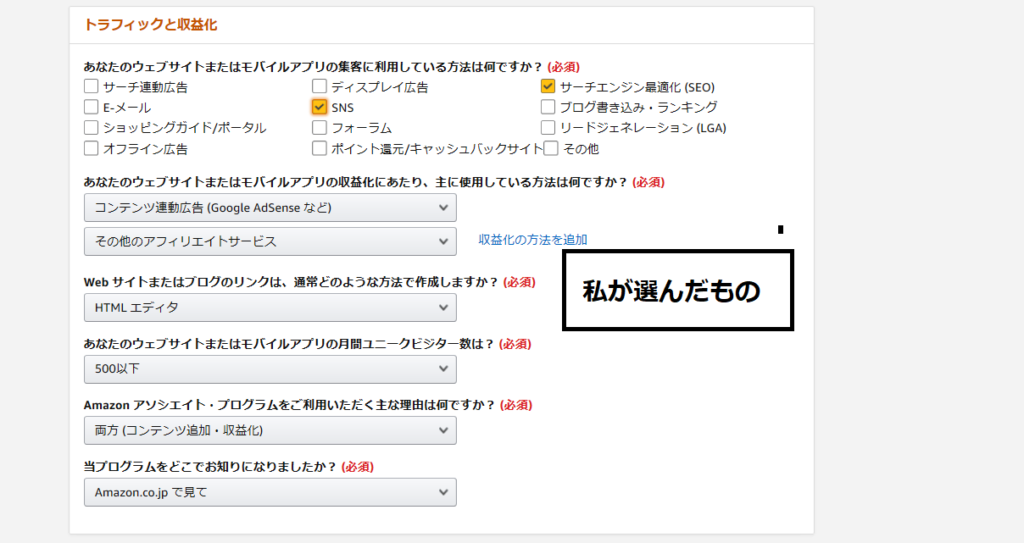The height and width of the screenshot is (543, 1024).
Task: Uncheck the SNS checkbox
Action: pos(319,107)
